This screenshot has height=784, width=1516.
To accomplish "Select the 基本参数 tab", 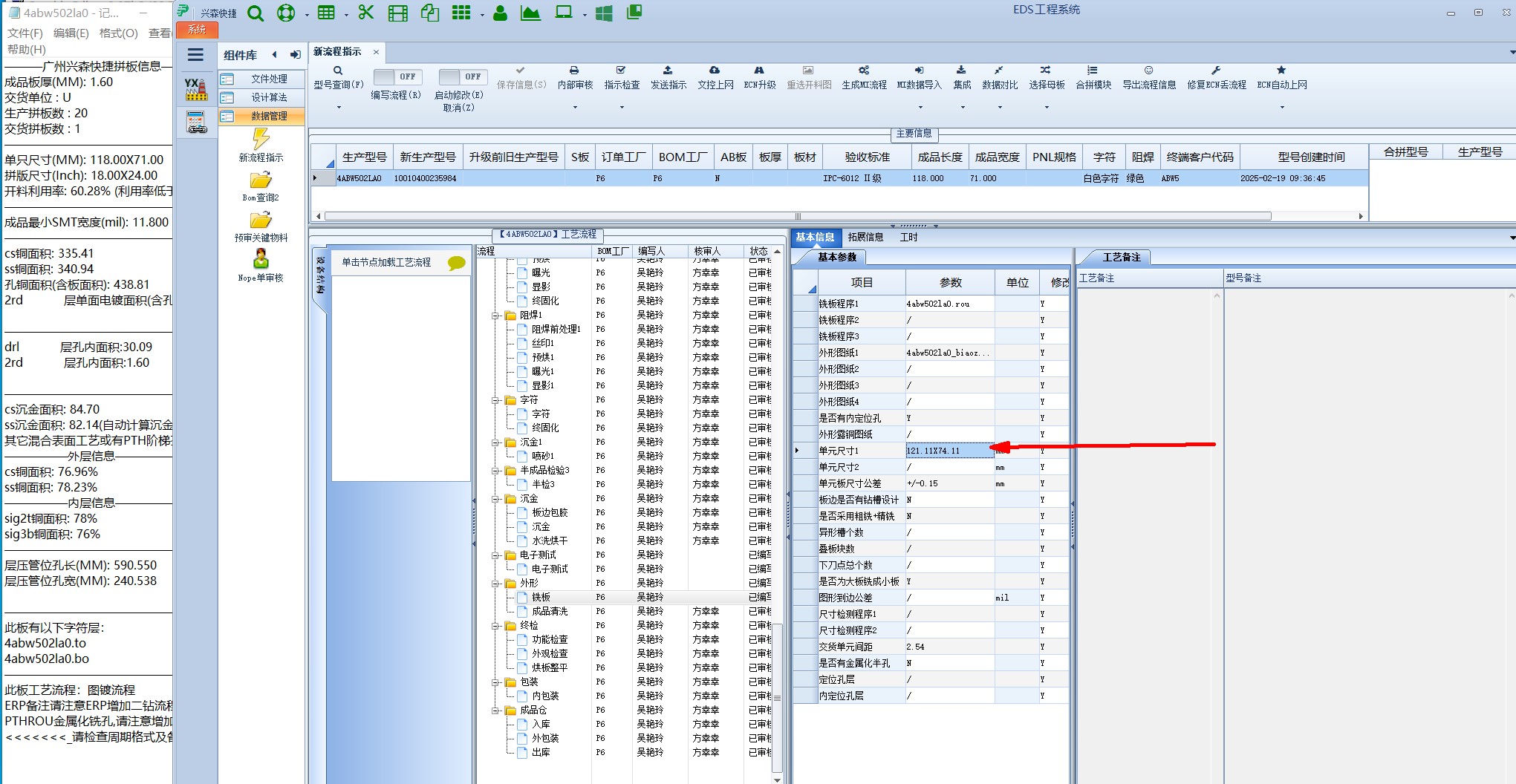I will pos(837,258).
